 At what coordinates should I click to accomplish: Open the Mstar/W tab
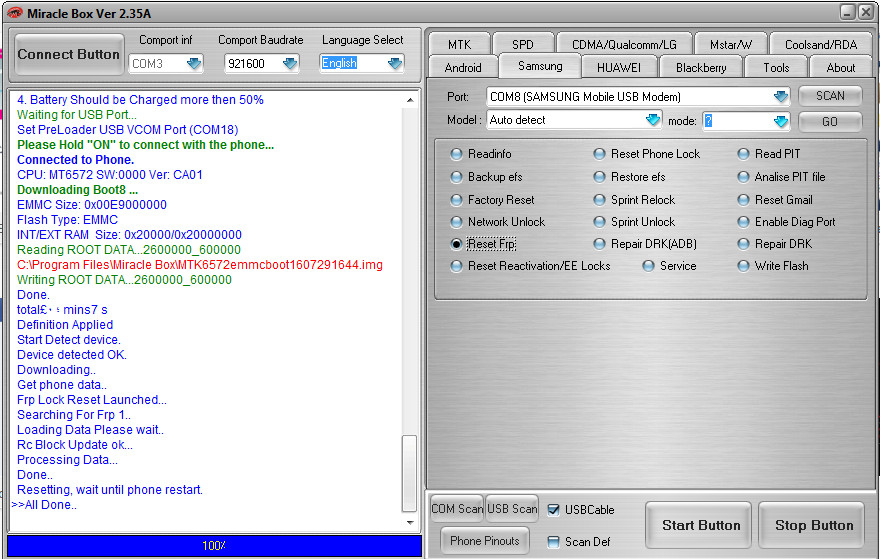point(731,44)
